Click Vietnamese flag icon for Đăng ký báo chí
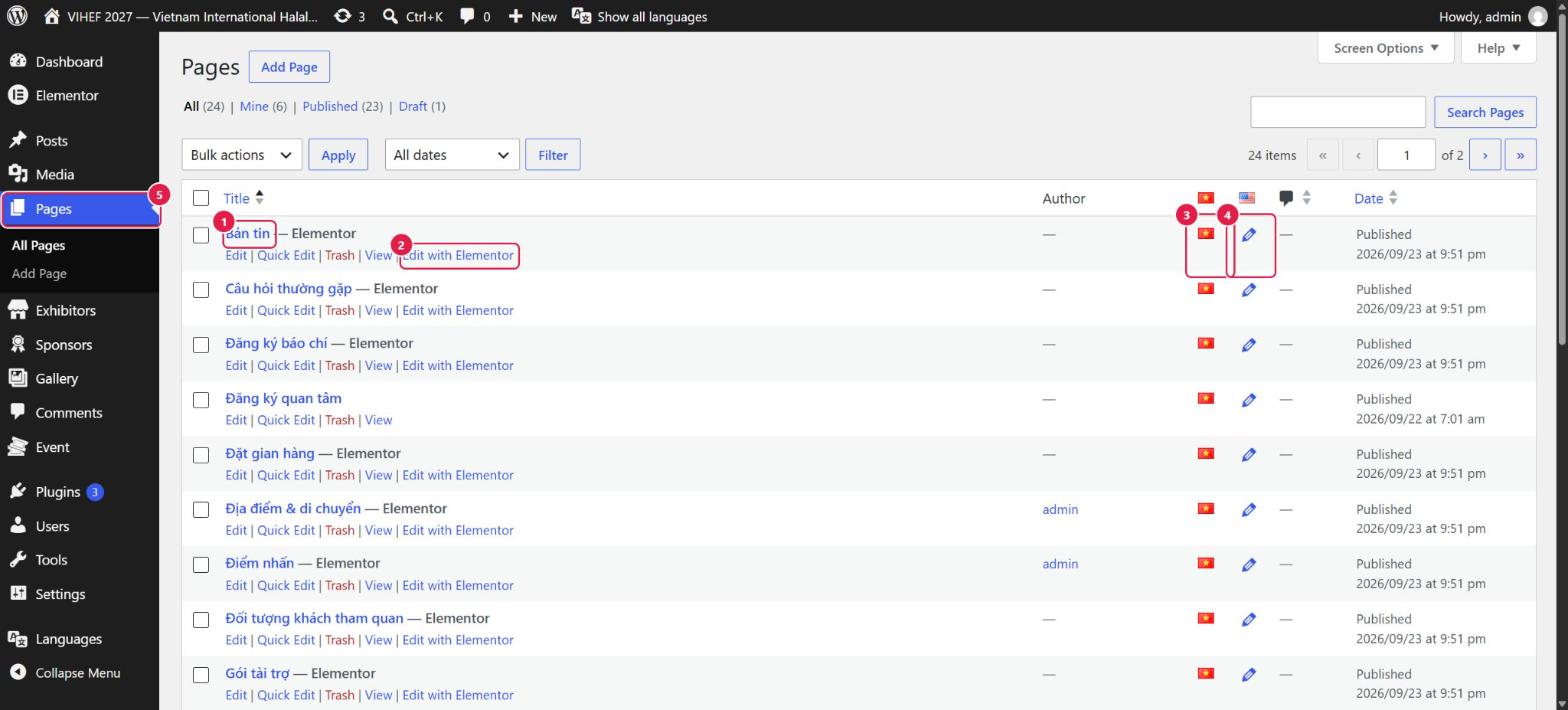Viewport: 1568px width, 710px height. (1206, 343)
